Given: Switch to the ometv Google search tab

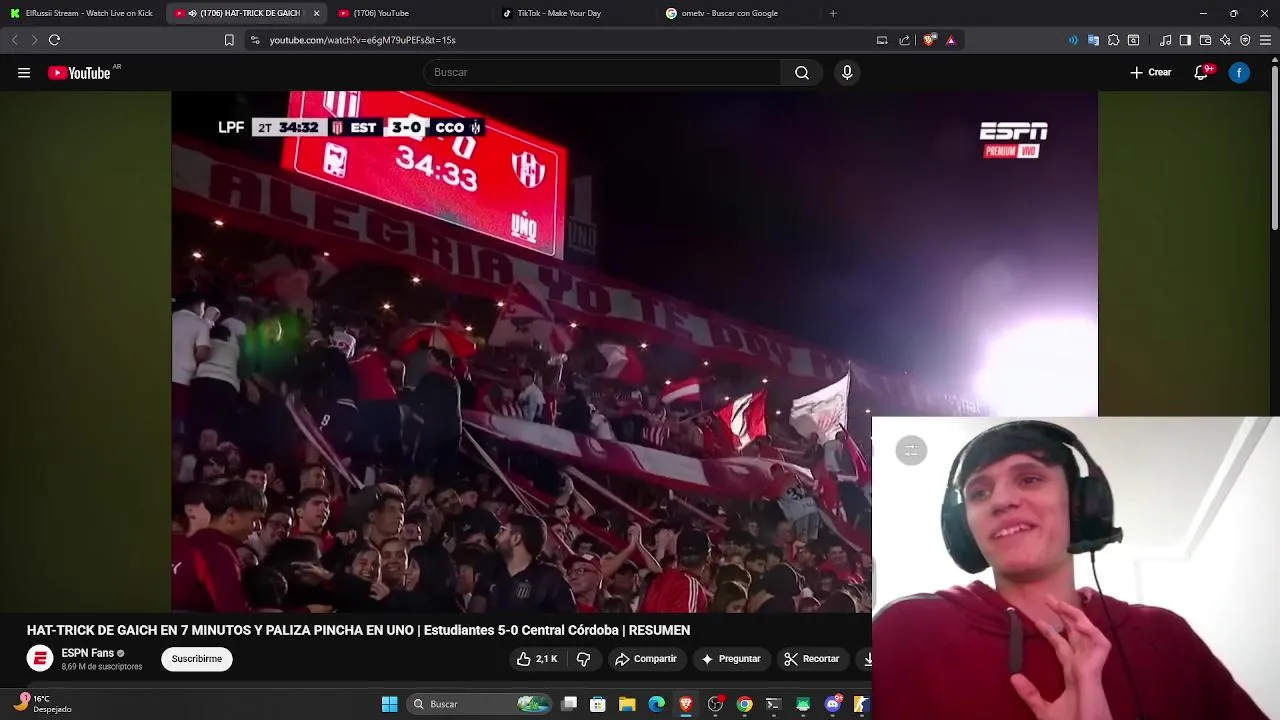Looking at the screenshot, I should pos(740,13).
